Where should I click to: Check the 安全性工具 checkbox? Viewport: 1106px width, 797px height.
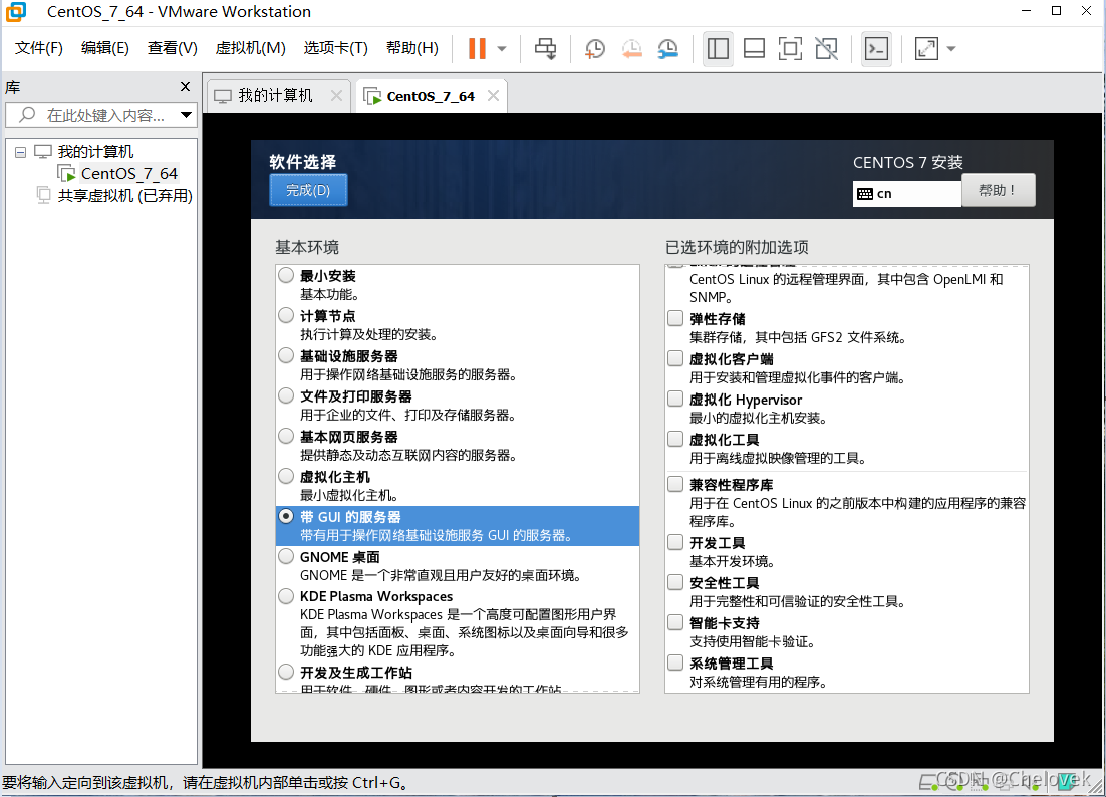[x=675, y=583]
